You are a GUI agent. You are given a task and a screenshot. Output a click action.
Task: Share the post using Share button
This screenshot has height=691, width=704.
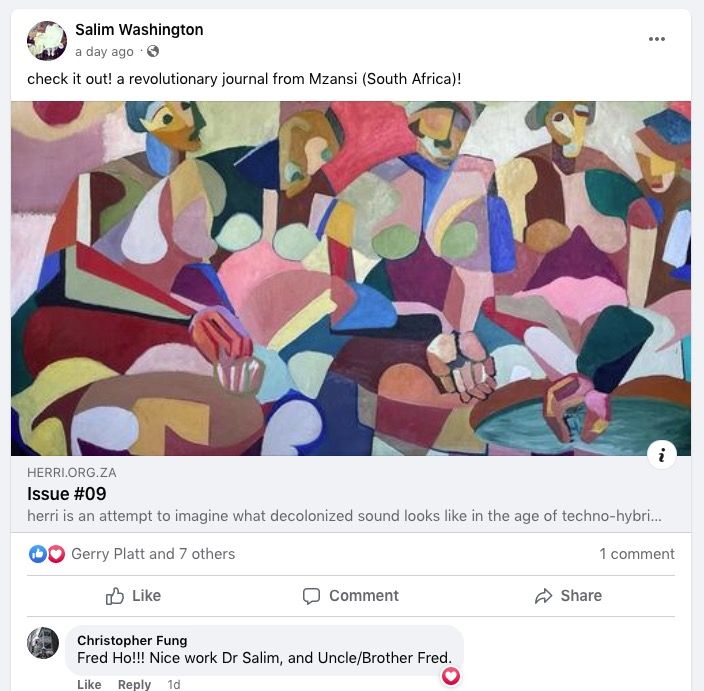pos(568,596)
